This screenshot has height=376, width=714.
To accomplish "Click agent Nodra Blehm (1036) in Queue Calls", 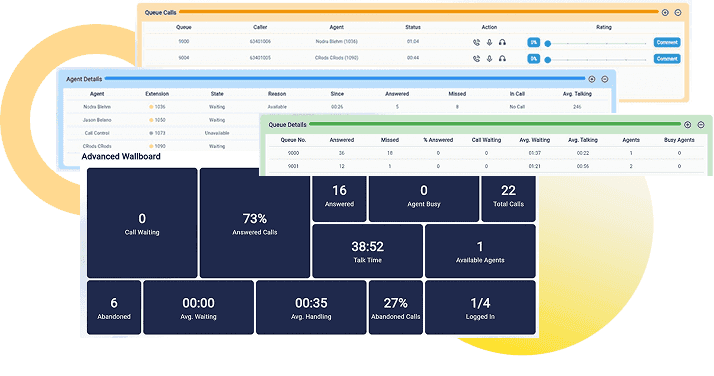I will click(337, 41).
